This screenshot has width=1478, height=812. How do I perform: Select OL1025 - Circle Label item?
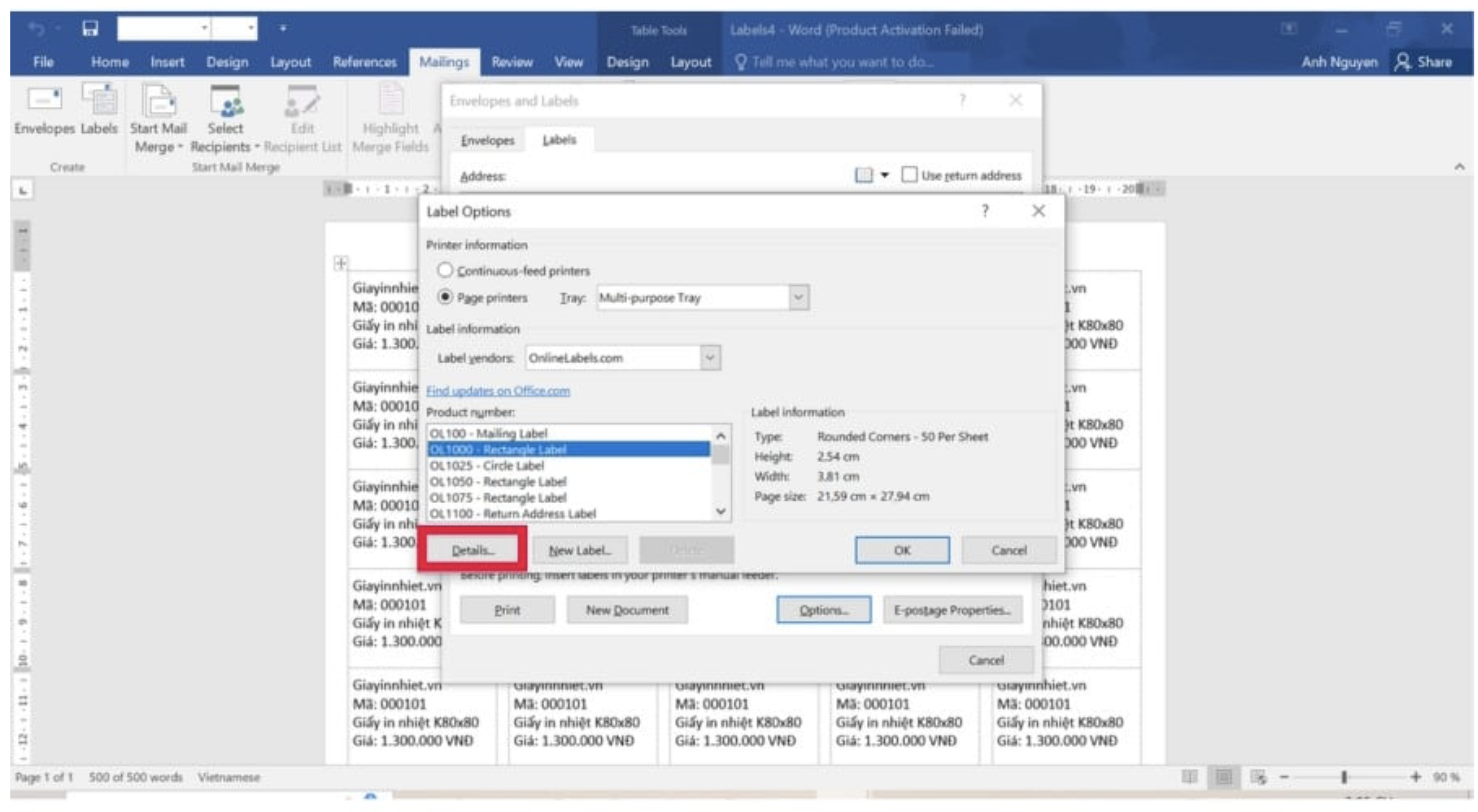pos(486,465)
